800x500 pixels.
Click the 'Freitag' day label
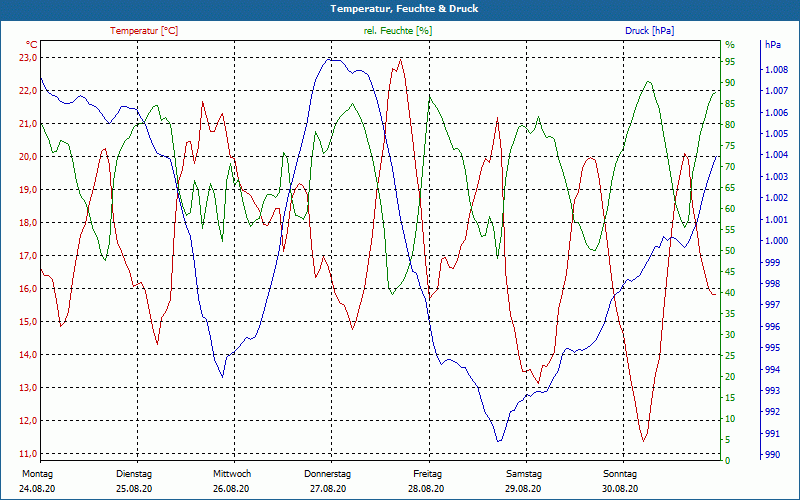(428, 474)
